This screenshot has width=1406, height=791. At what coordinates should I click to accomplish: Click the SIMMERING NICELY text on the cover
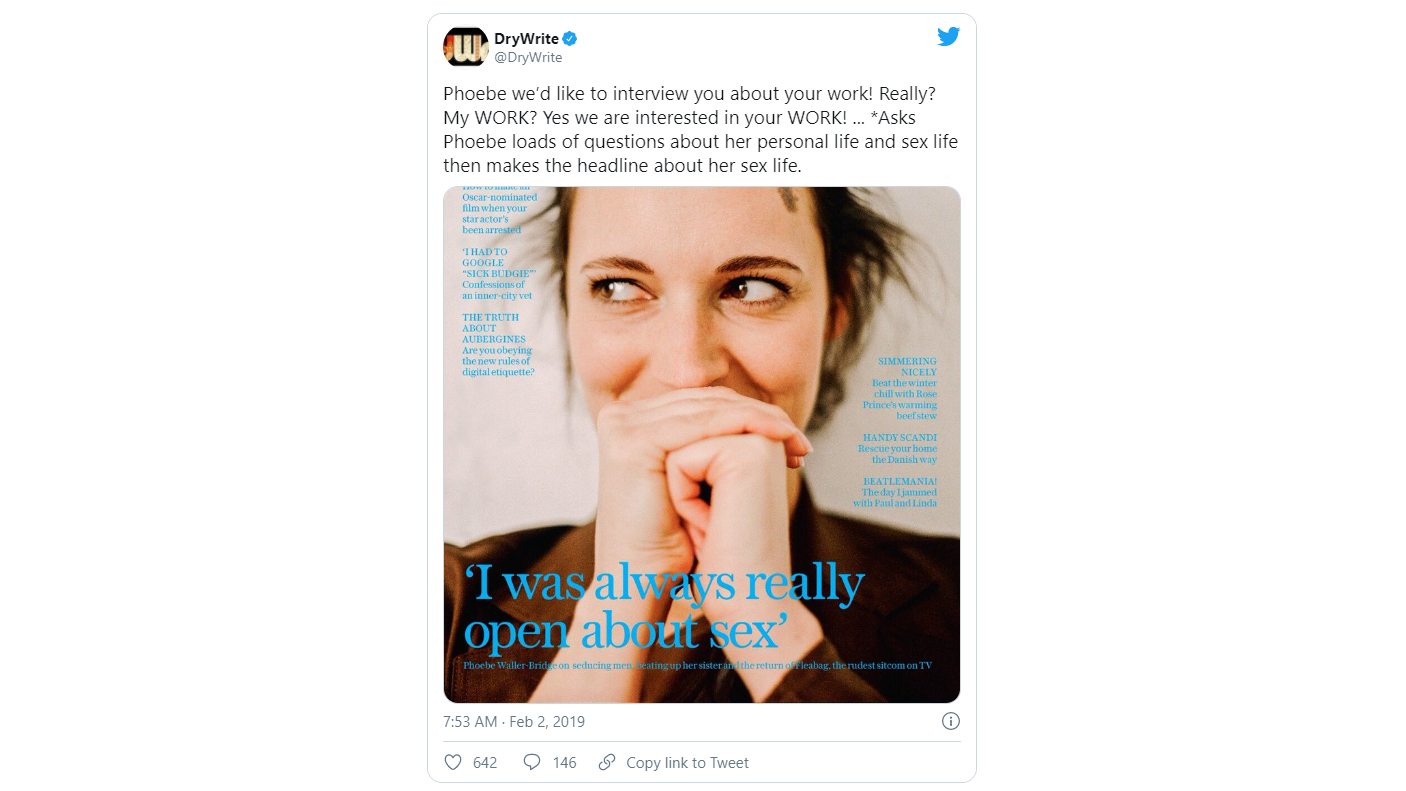tap(907, 367)
